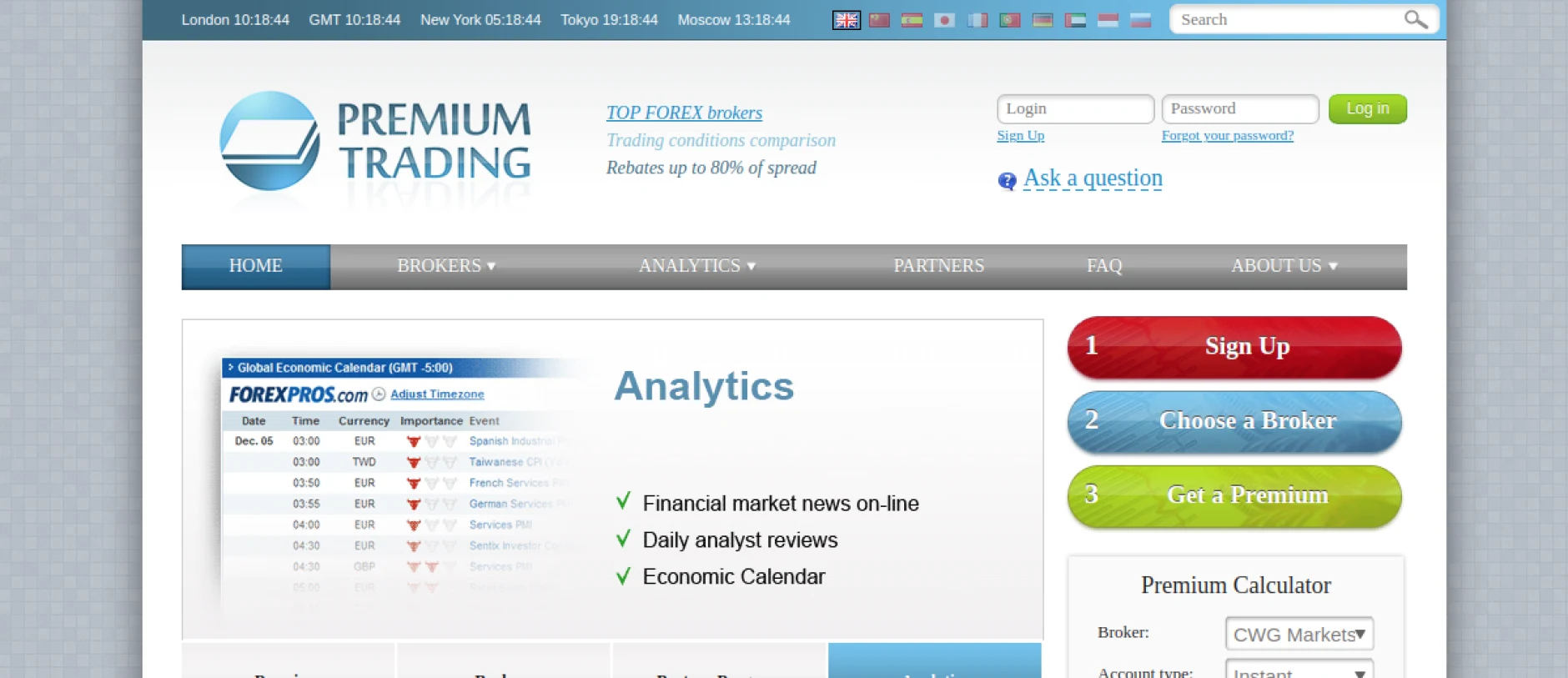Open the Forgot your password link

1228,136
